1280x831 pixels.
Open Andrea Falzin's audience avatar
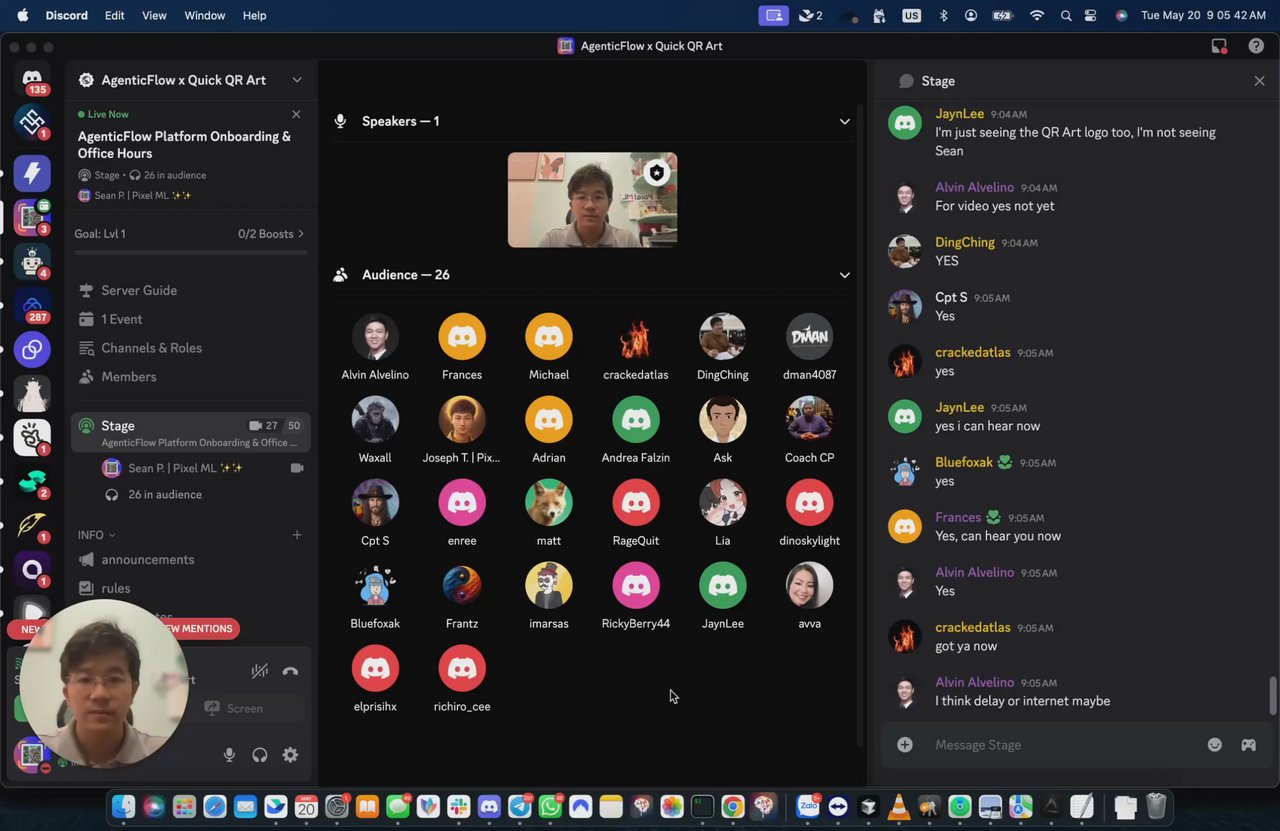coord(636,420)
